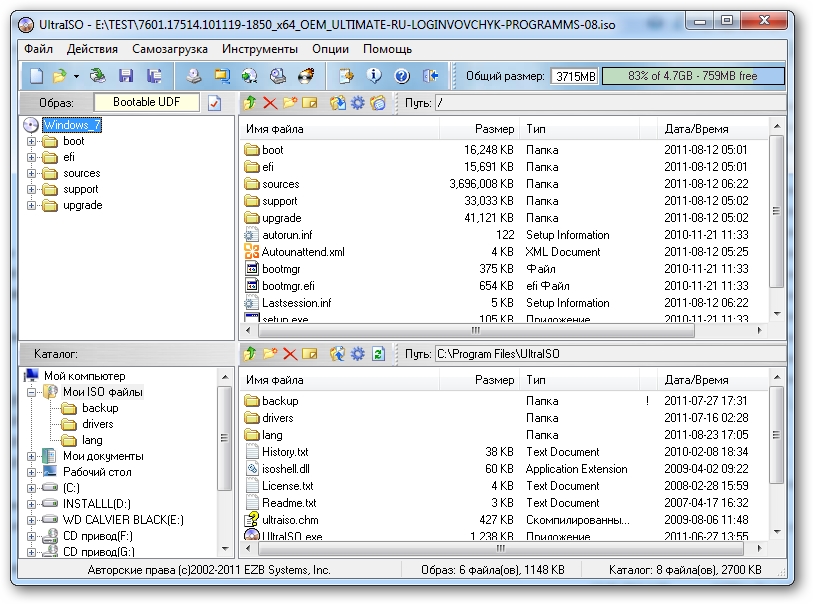This screenshot has height=604, width=813.
Task: Click red X delete icon in image pane
Action: pos(270,103)
